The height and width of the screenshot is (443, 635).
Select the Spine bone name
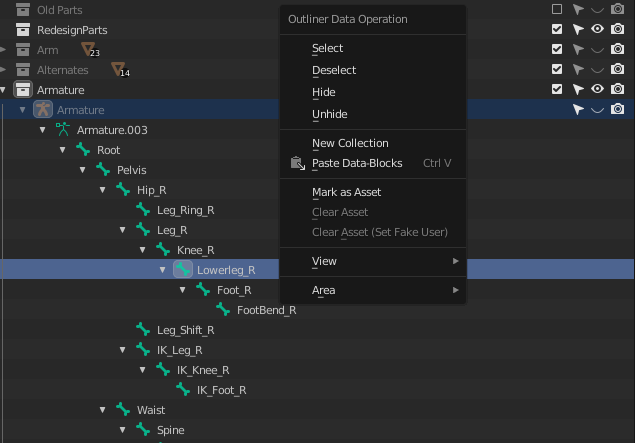coord(170,430)
